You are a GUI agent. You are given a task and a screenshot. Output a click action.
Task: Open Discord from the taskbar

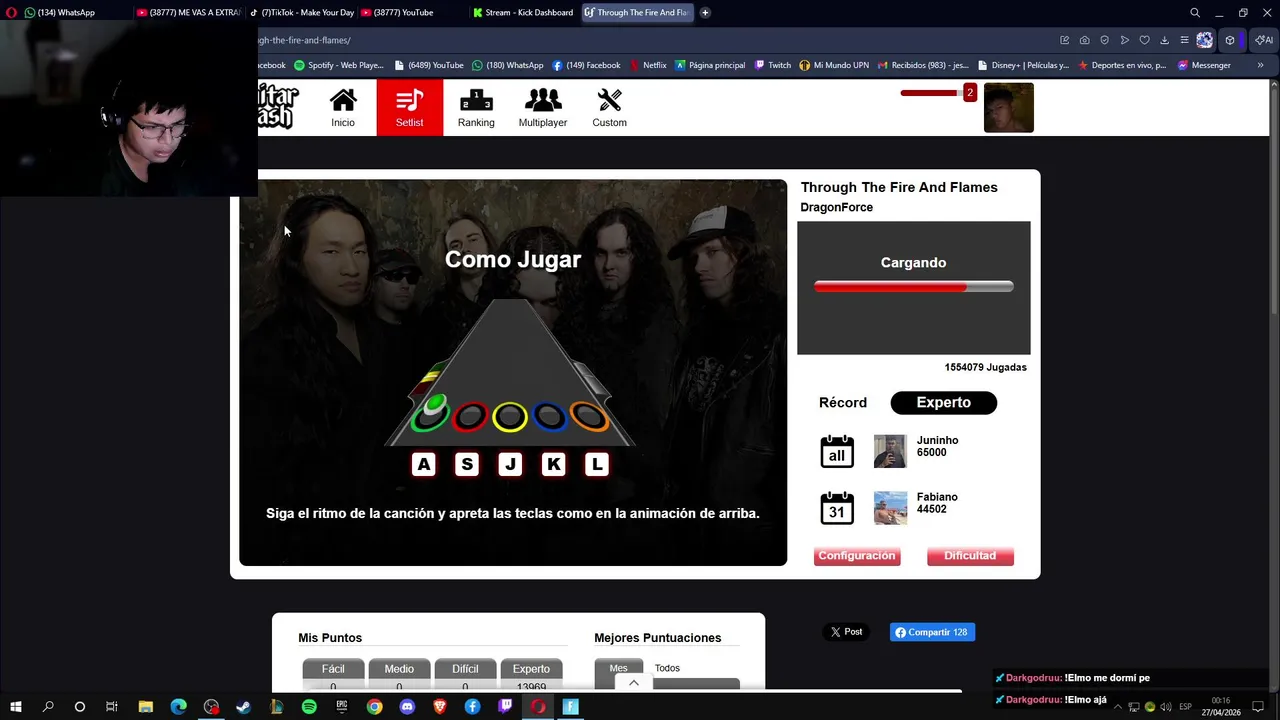(x=407, y=707)
